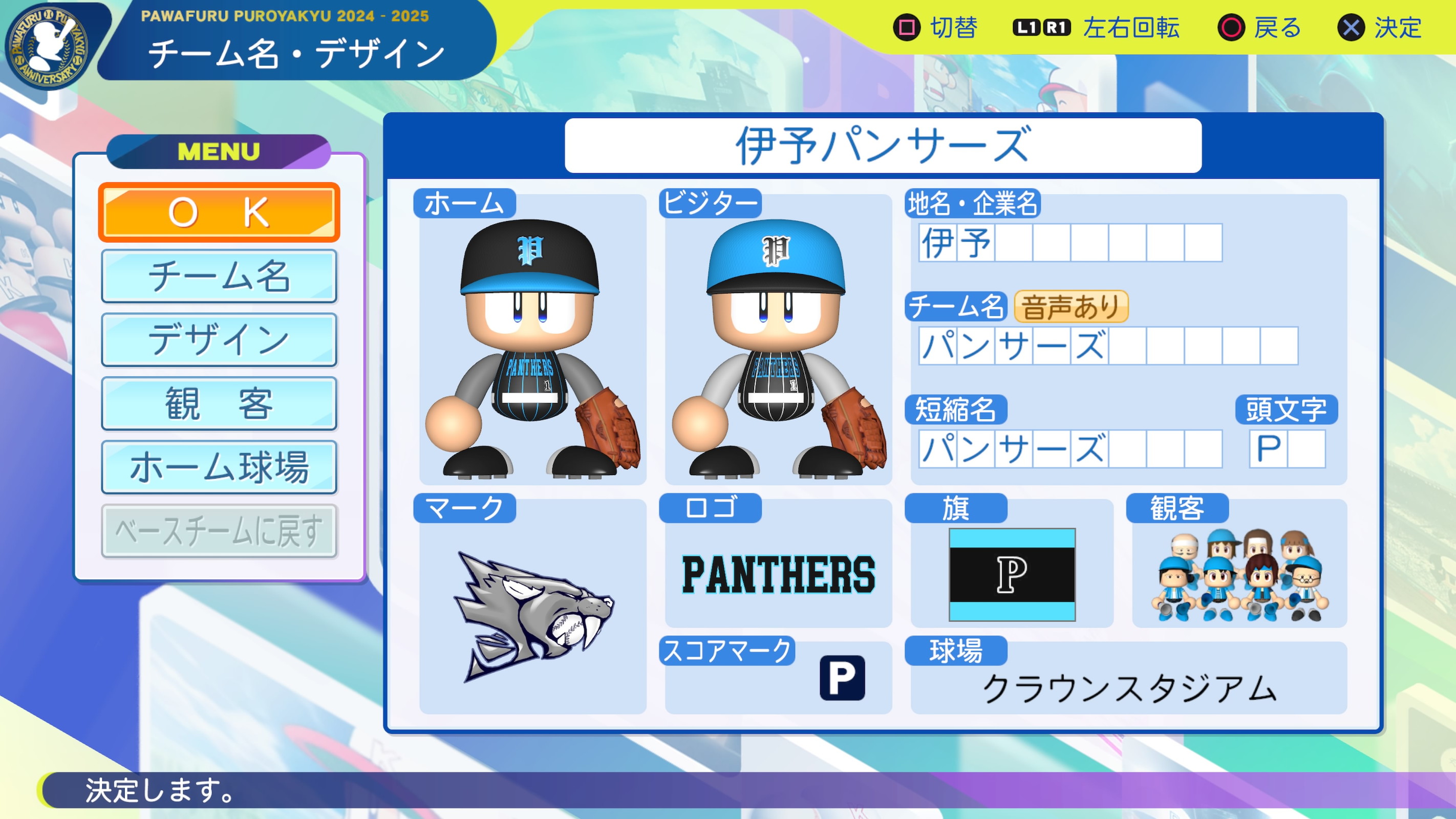Click the cross 決定 confirm icon

1352,28
